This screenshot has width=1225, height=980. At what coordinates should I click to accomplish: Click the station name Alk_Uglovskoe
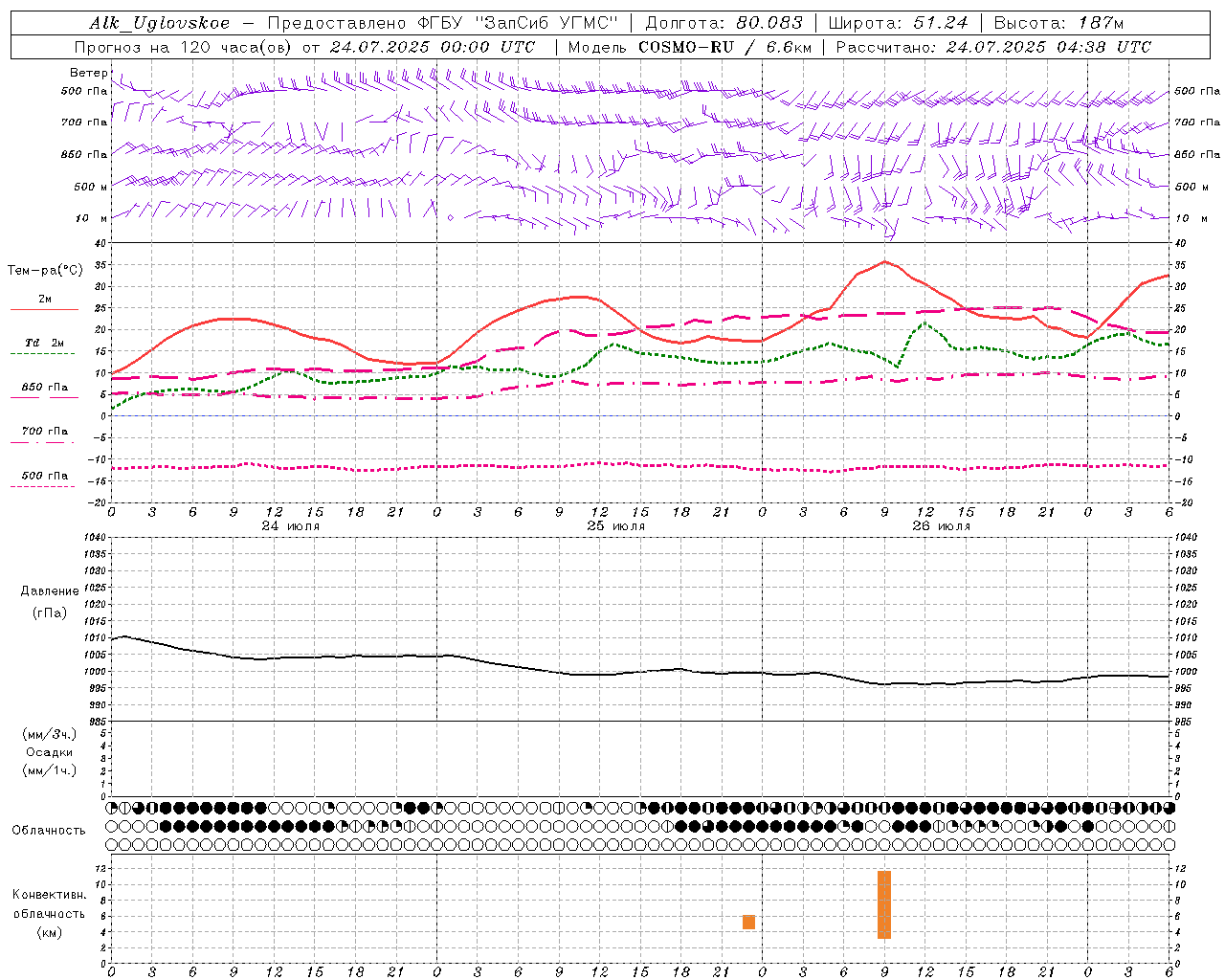click(x=160, y=23)
